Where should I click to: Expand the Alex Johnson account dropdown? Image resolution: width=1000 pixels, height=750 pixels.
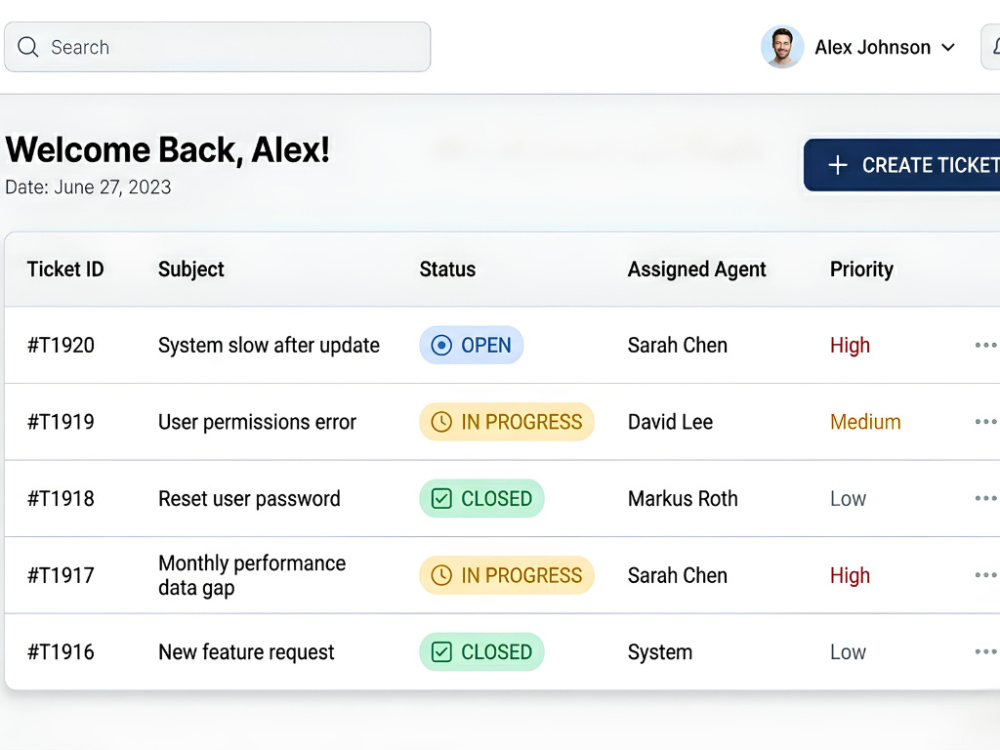948,47
